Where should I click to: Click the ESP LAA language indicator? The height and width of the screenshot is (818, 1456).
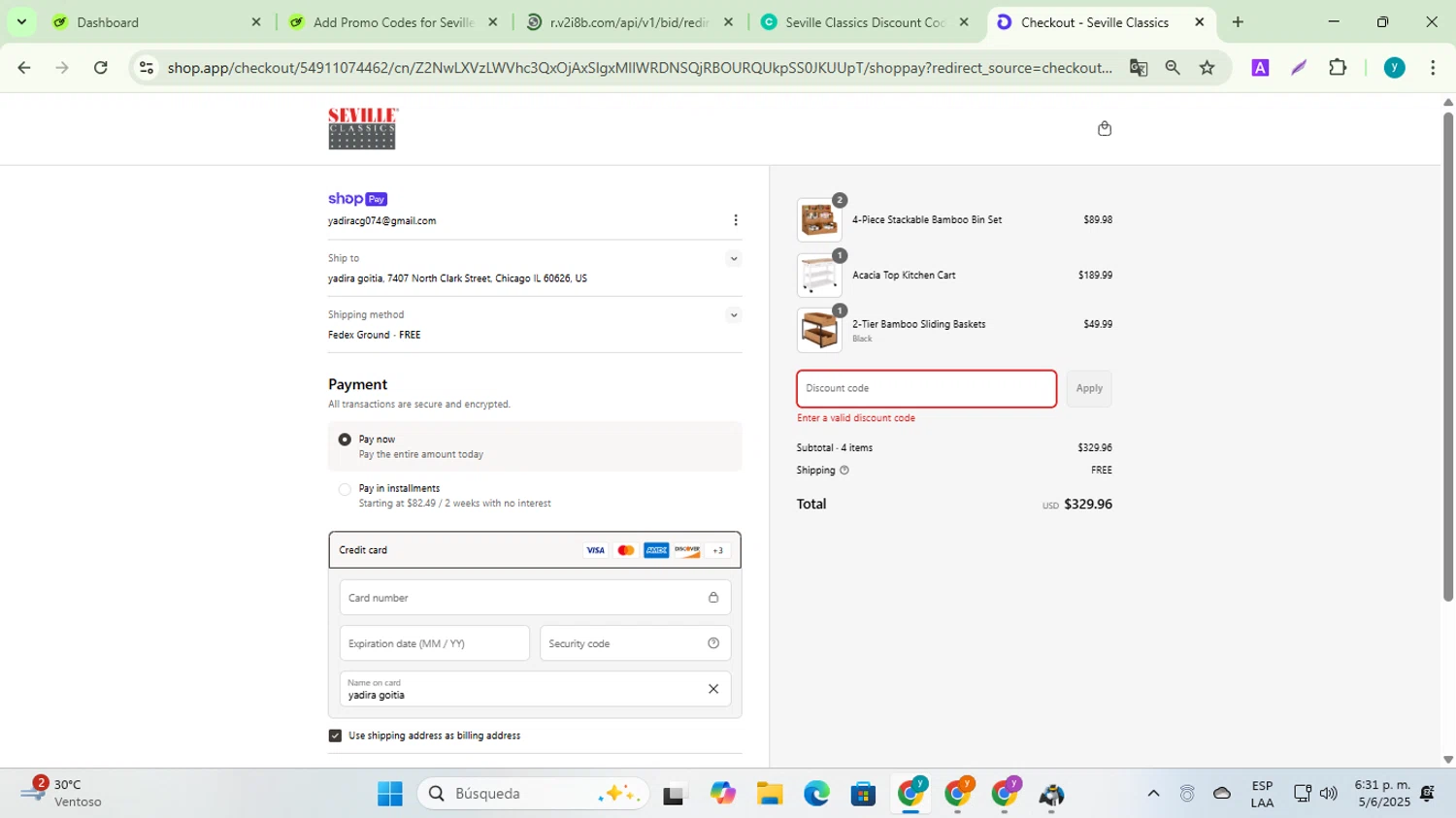tap(1262, 794)
